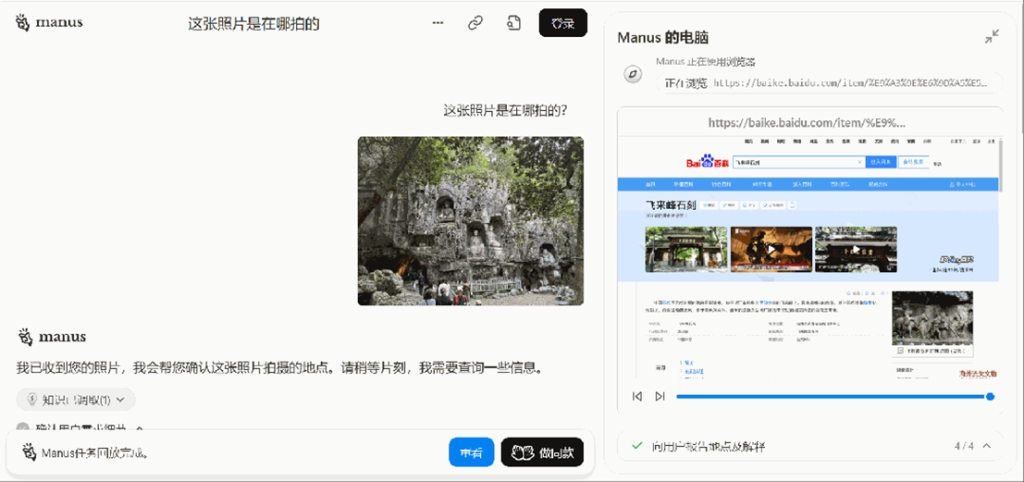Screen dimensions: 1024x482
Task: Copy the share link via chain icon
Action: pos(475,23)
